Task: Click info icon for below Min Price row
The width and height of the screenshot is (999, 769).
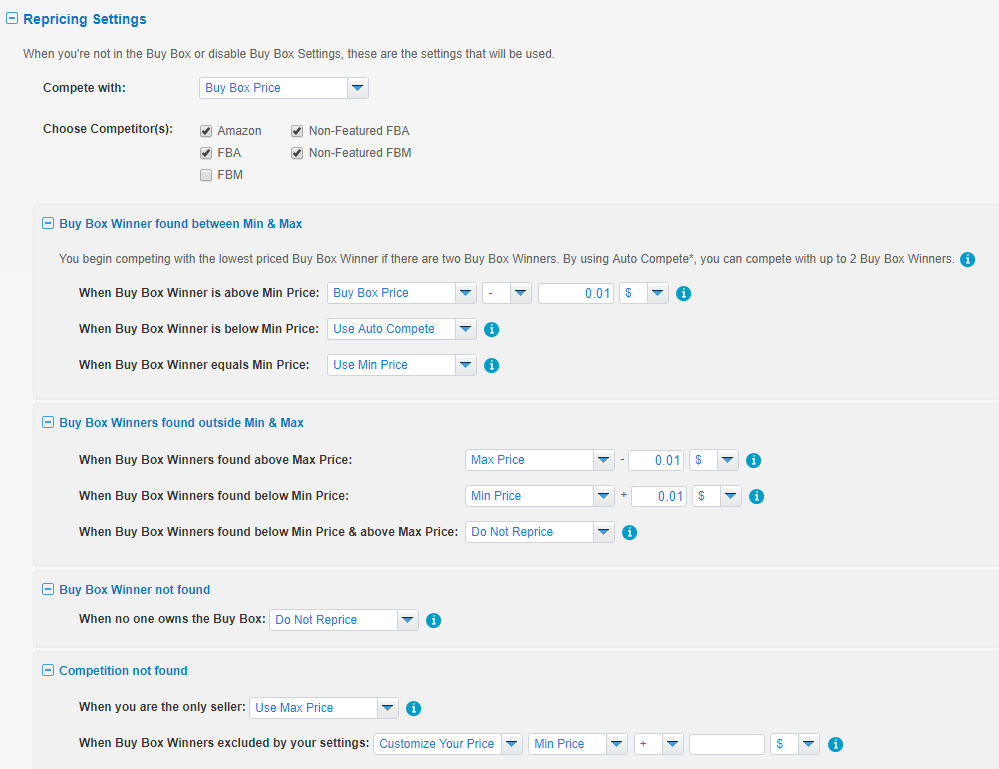Action: 491,329
